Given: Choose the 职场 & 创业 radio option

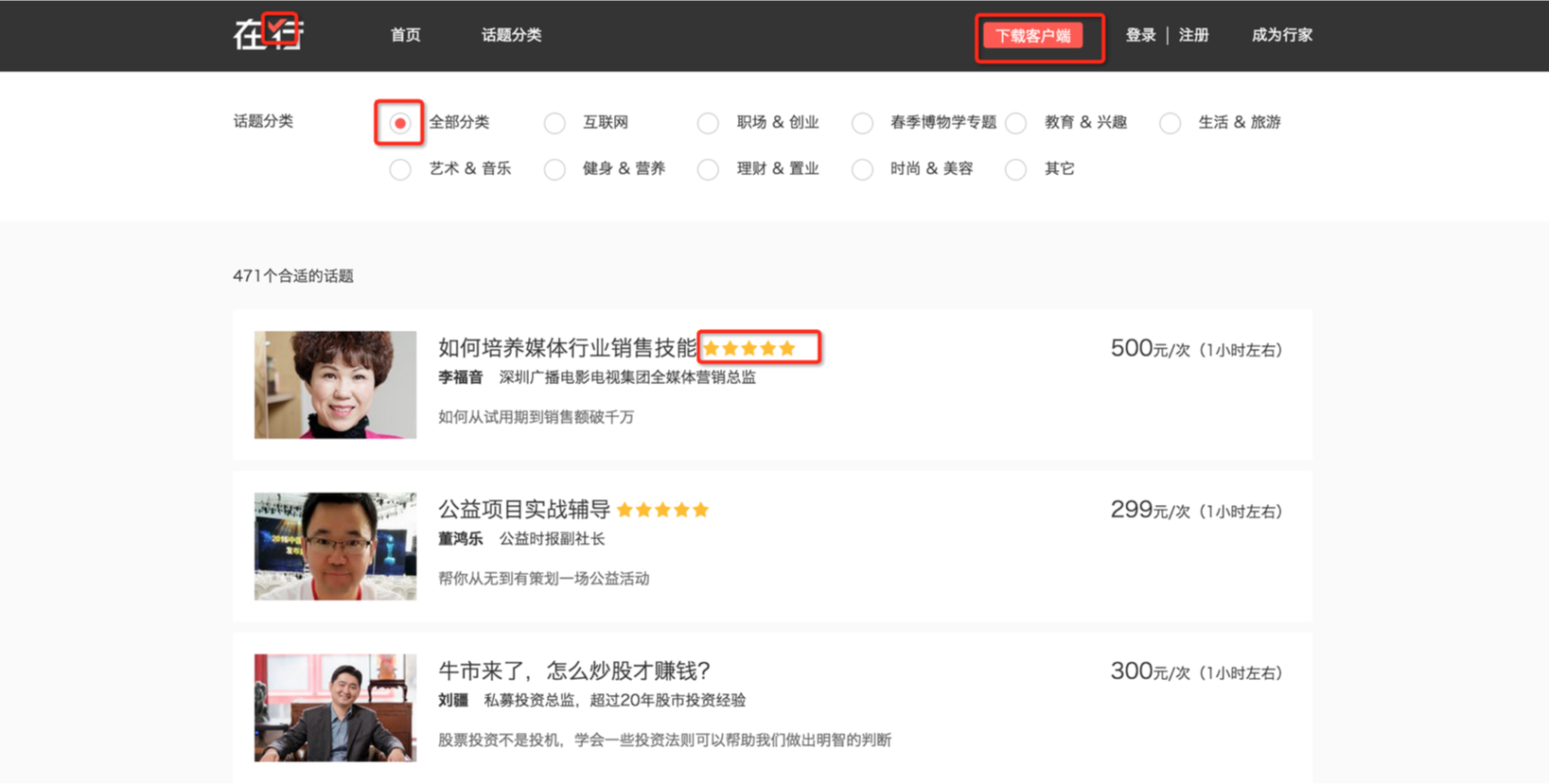Looking at the screenshot, I should 708,123.
